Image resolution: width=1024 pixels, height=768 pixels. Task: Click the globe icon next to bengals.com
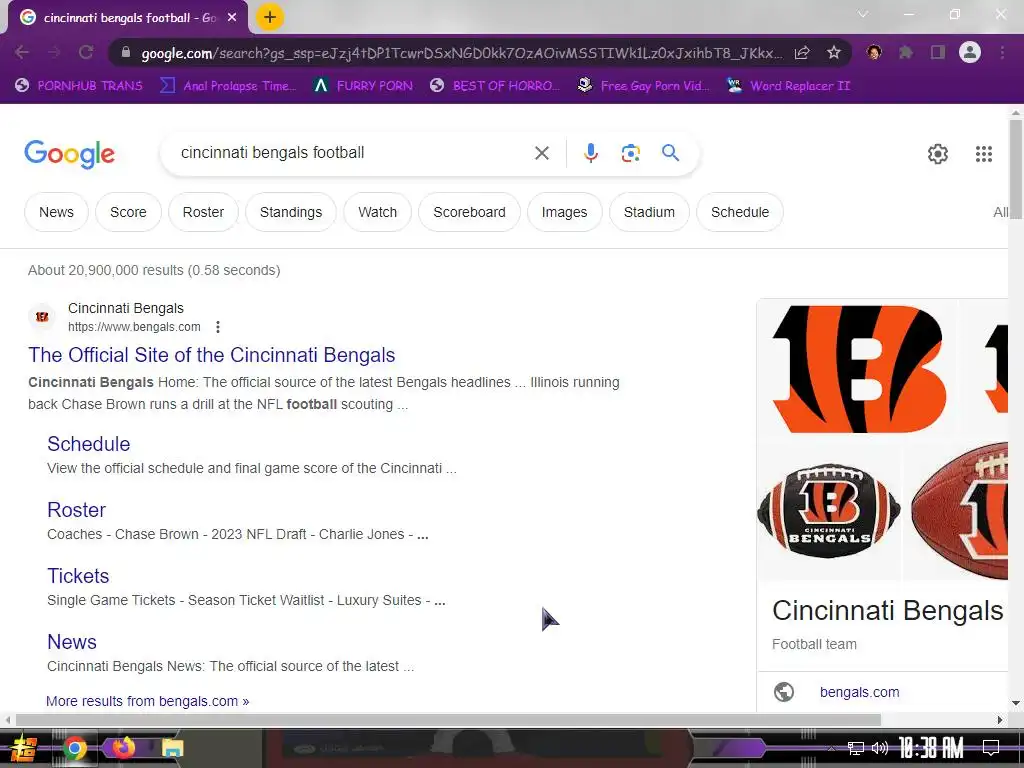pyautogui.click(x=784, y=692)
